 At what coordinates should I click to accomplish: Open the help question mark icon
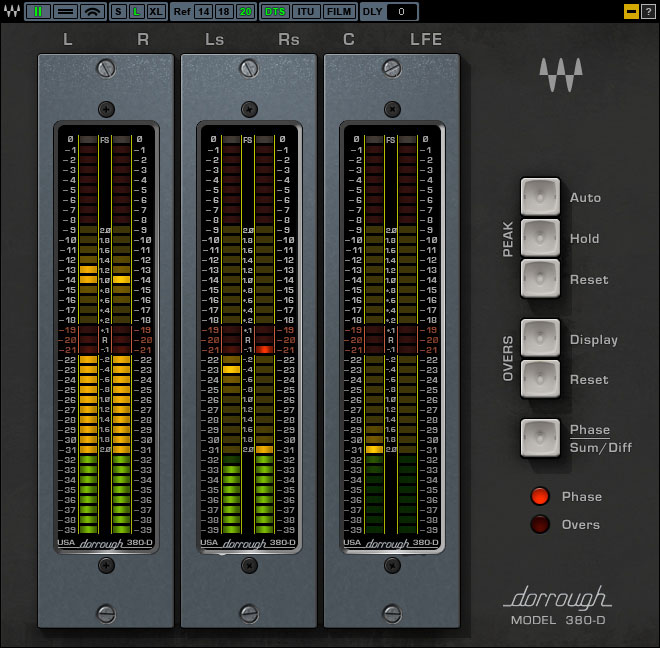(x=648, y=11)
